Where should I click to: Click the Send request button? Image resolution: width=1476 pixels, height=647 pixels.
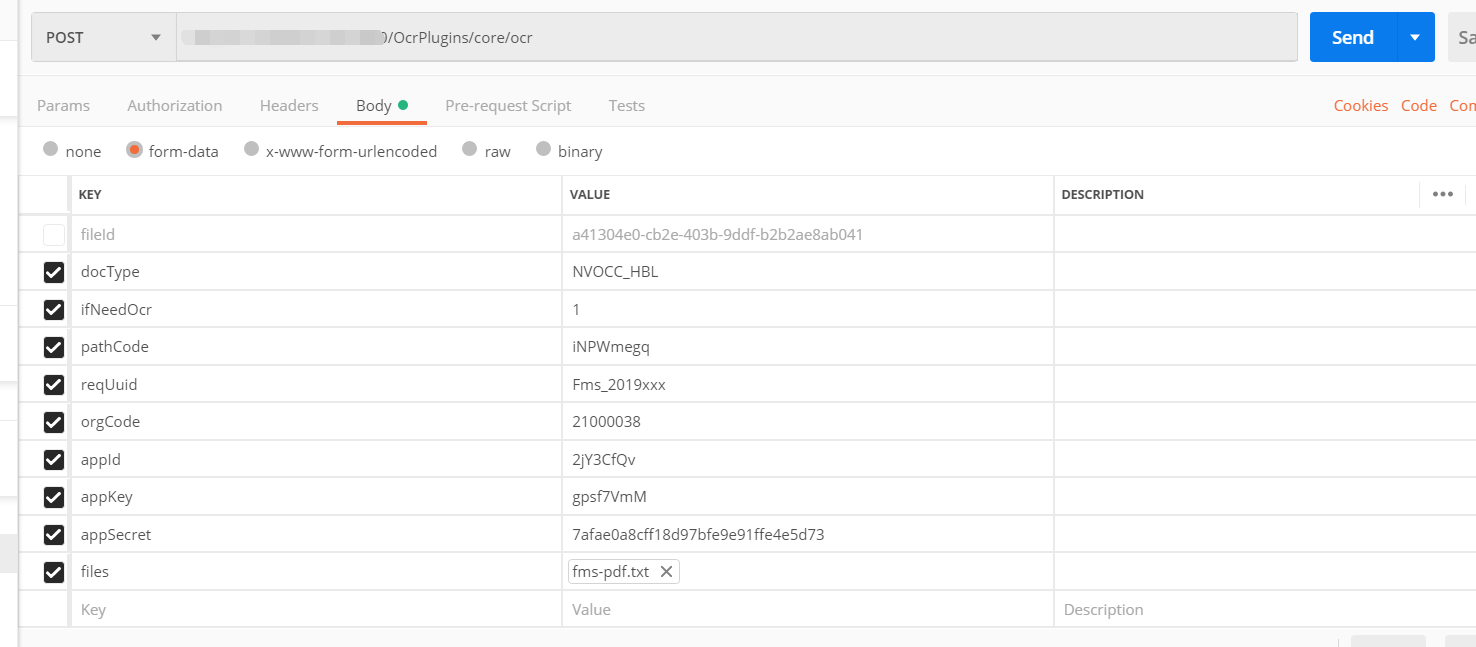[x=1352, y=37]
